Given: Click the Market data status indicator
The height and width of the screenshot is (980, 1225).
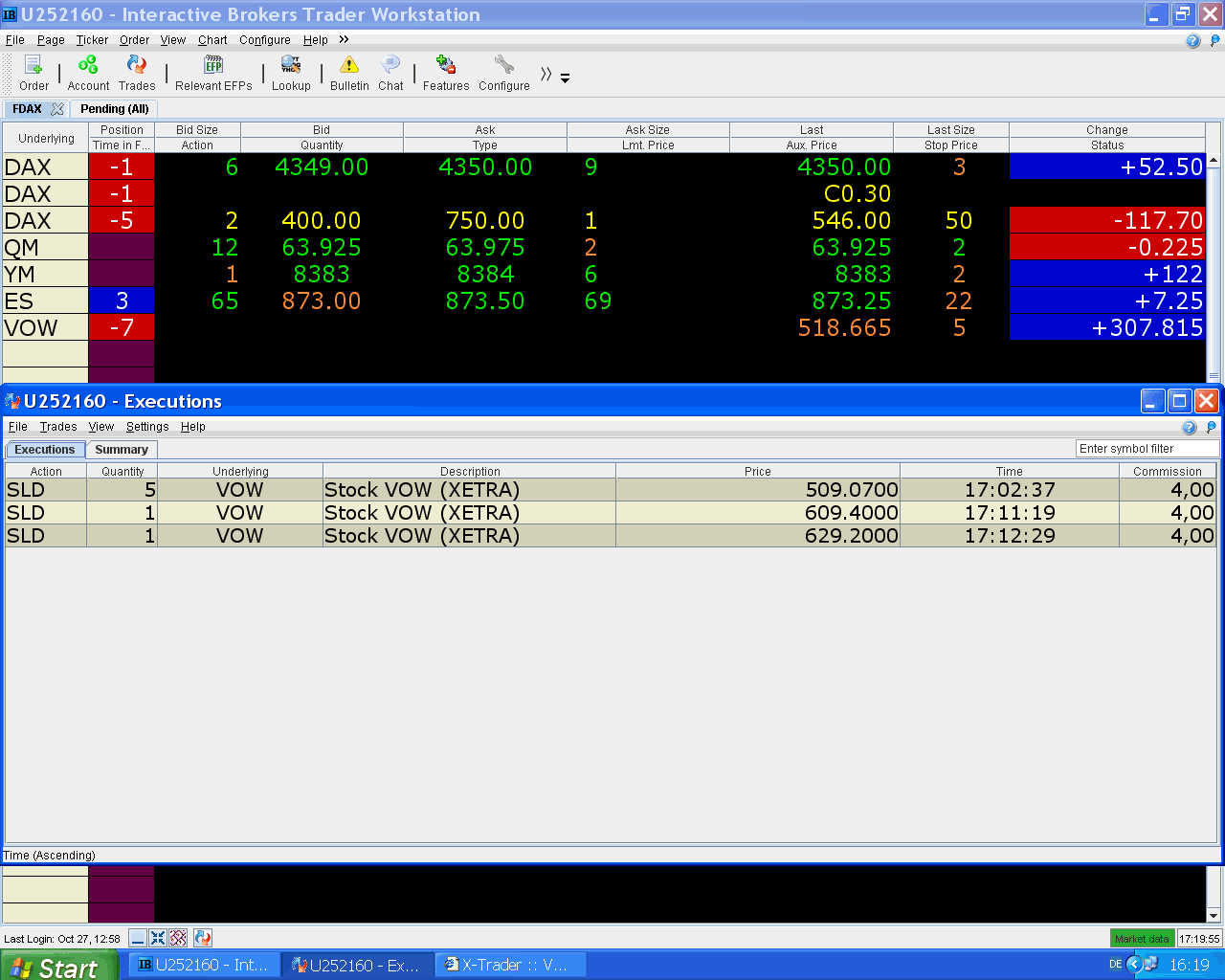Looking at the screenshot, I should tap(1142, 939).
